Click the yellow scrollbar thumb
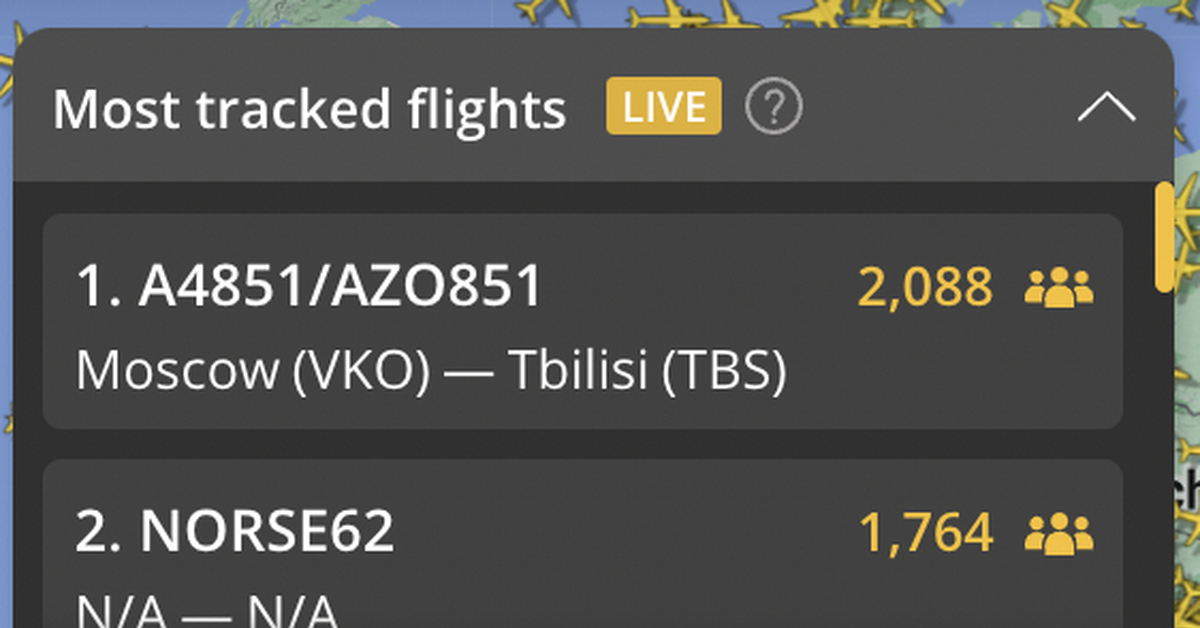The image size is (1200, 628). point(1163,236)
